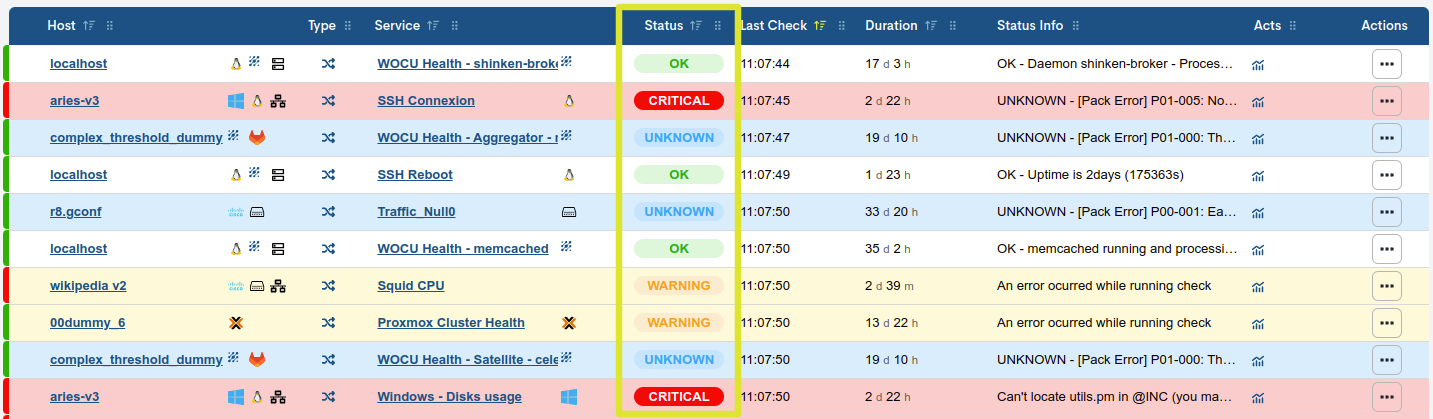Click the Acts column grip handle icon
The height and width of the screenshot is (419, 1433).
point(1293,26)
